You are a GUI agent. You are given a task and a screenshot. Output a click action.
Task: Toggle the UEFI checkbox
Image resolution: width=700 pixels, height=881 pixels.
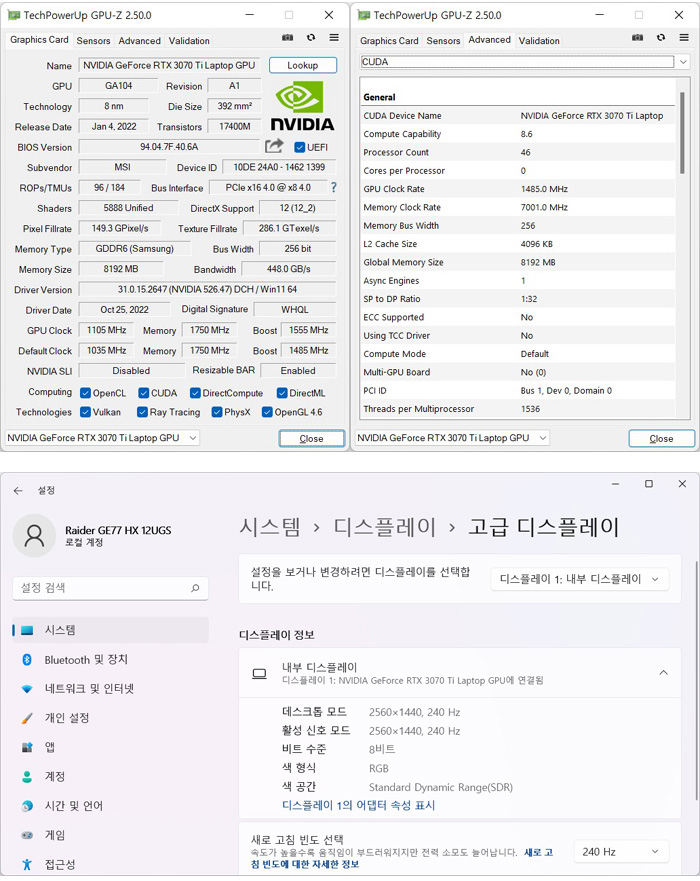coord(299,147)
